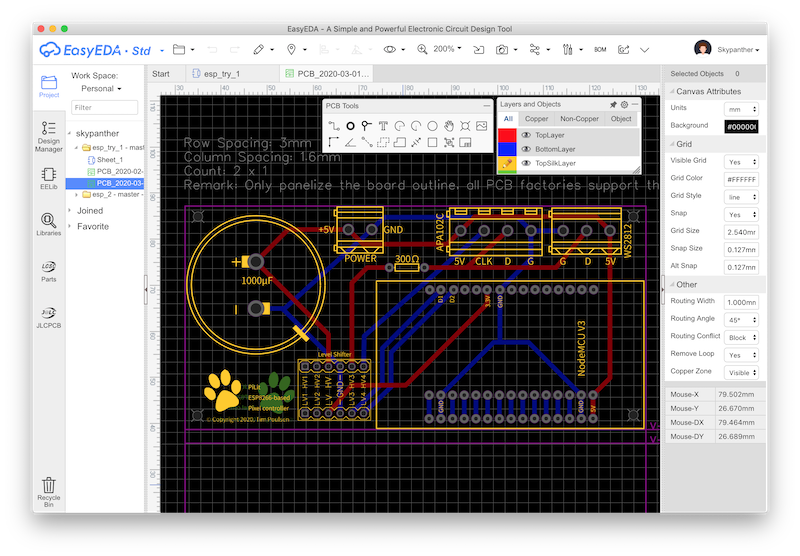The height and width of the screenshot is (556, 800).
Task: Open the Visible Grid Yes dropdown
Action: click(741, 162)
